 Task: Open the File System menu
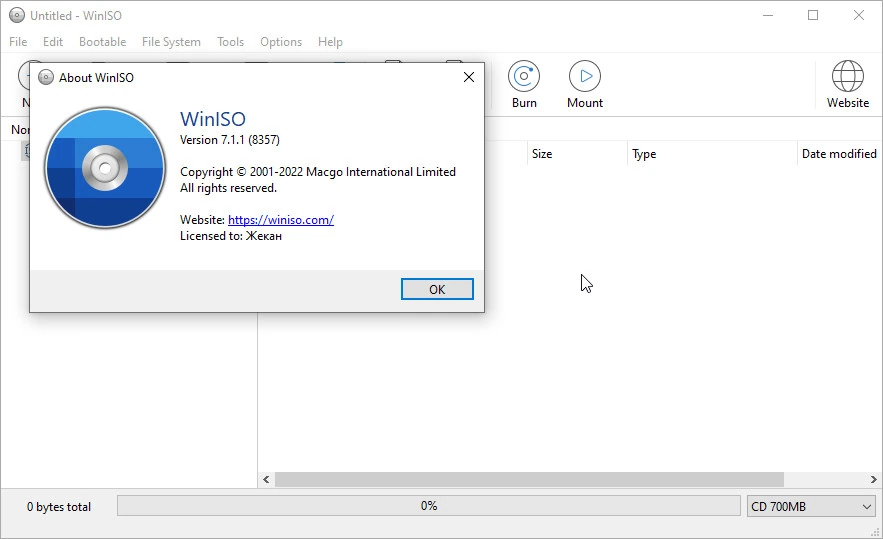tap(171, 42)
